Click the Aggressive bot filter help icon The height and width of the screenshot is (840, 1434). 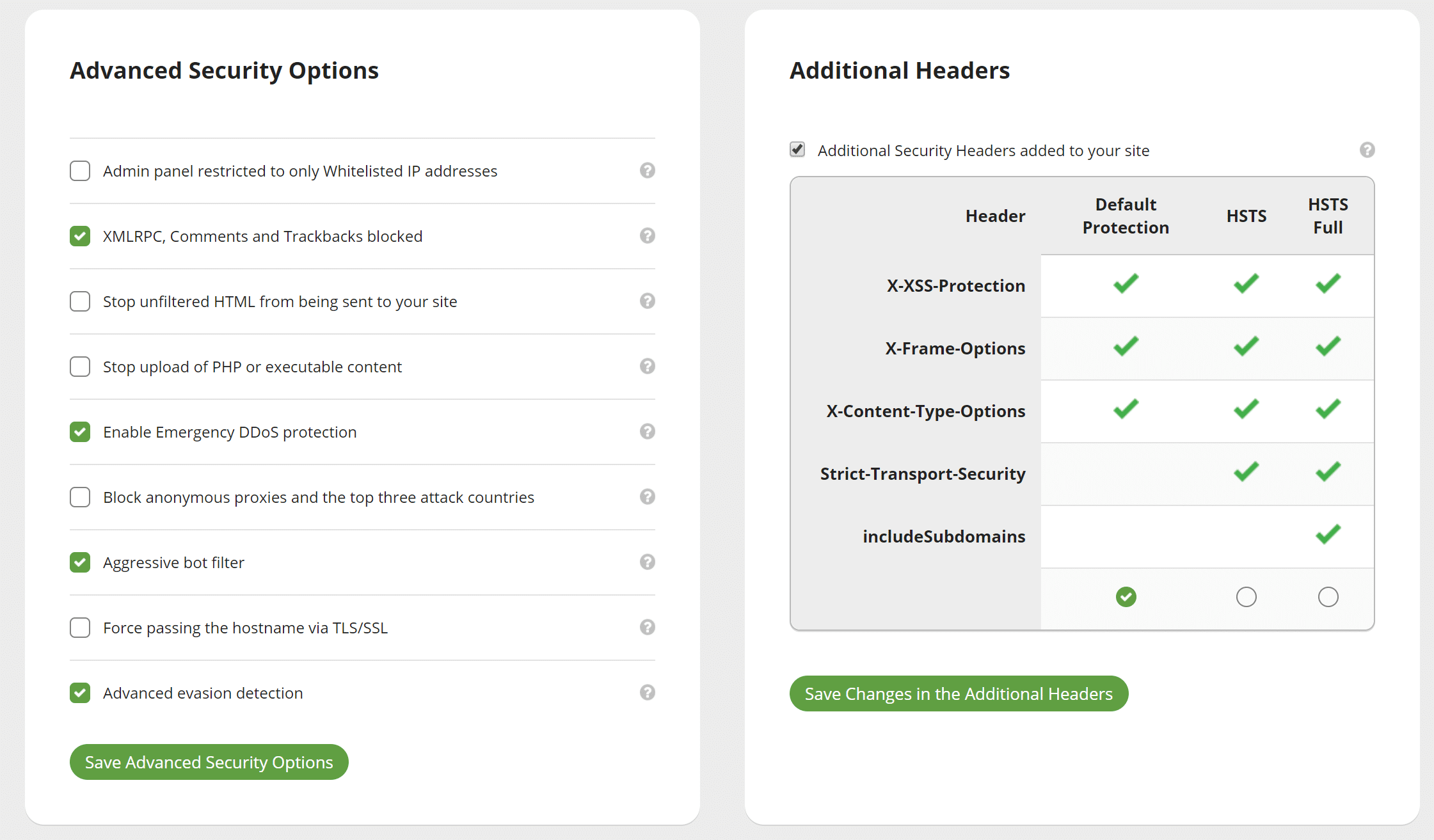[x=647, y=562]
